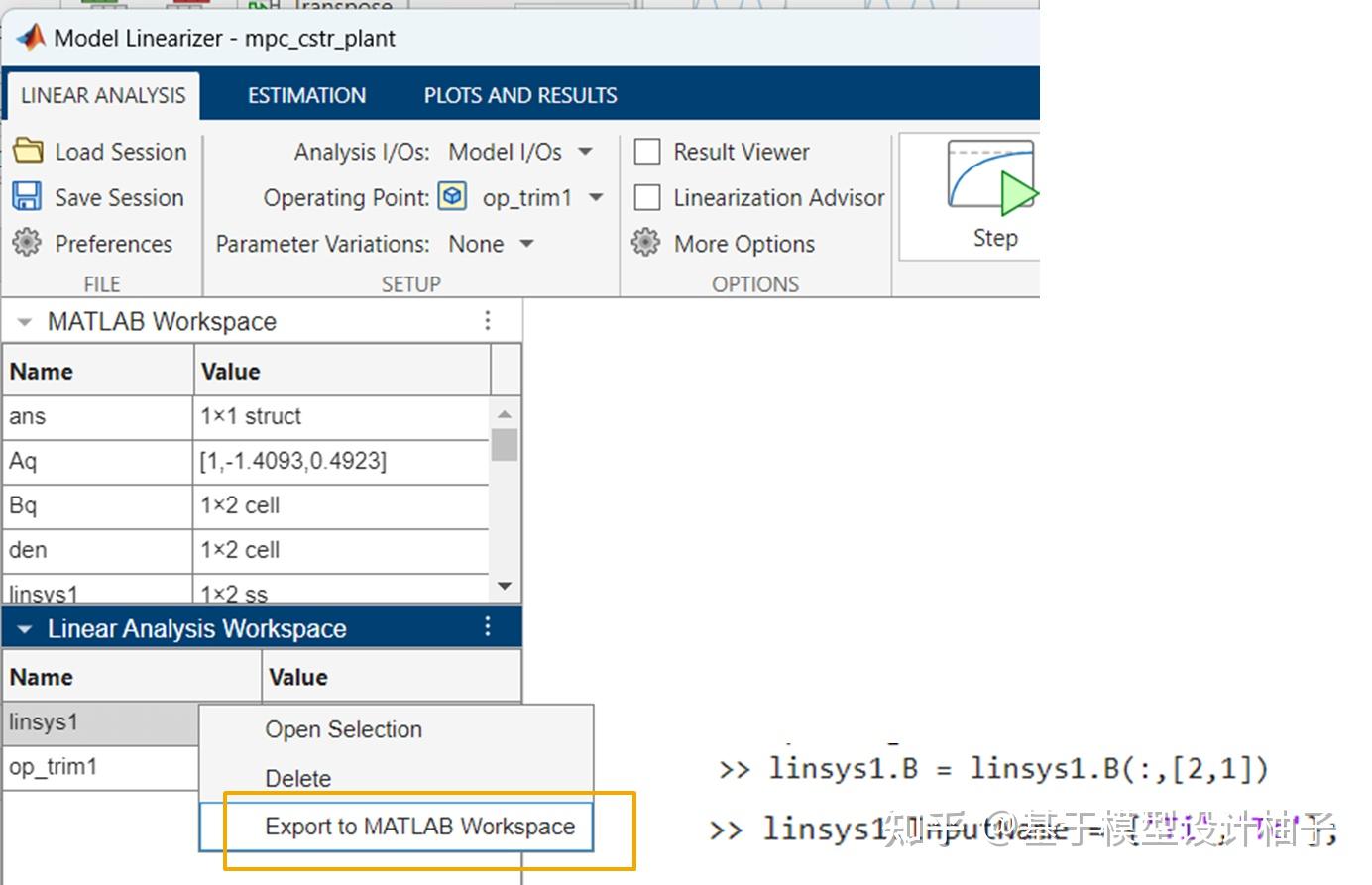Enable the Result Viewer checkbox

647,151
